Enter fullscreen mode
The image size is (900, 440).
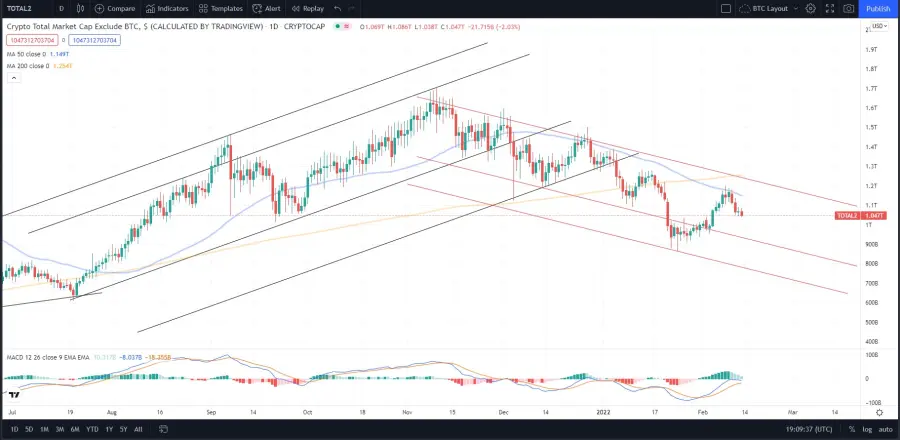click(829, 9)
